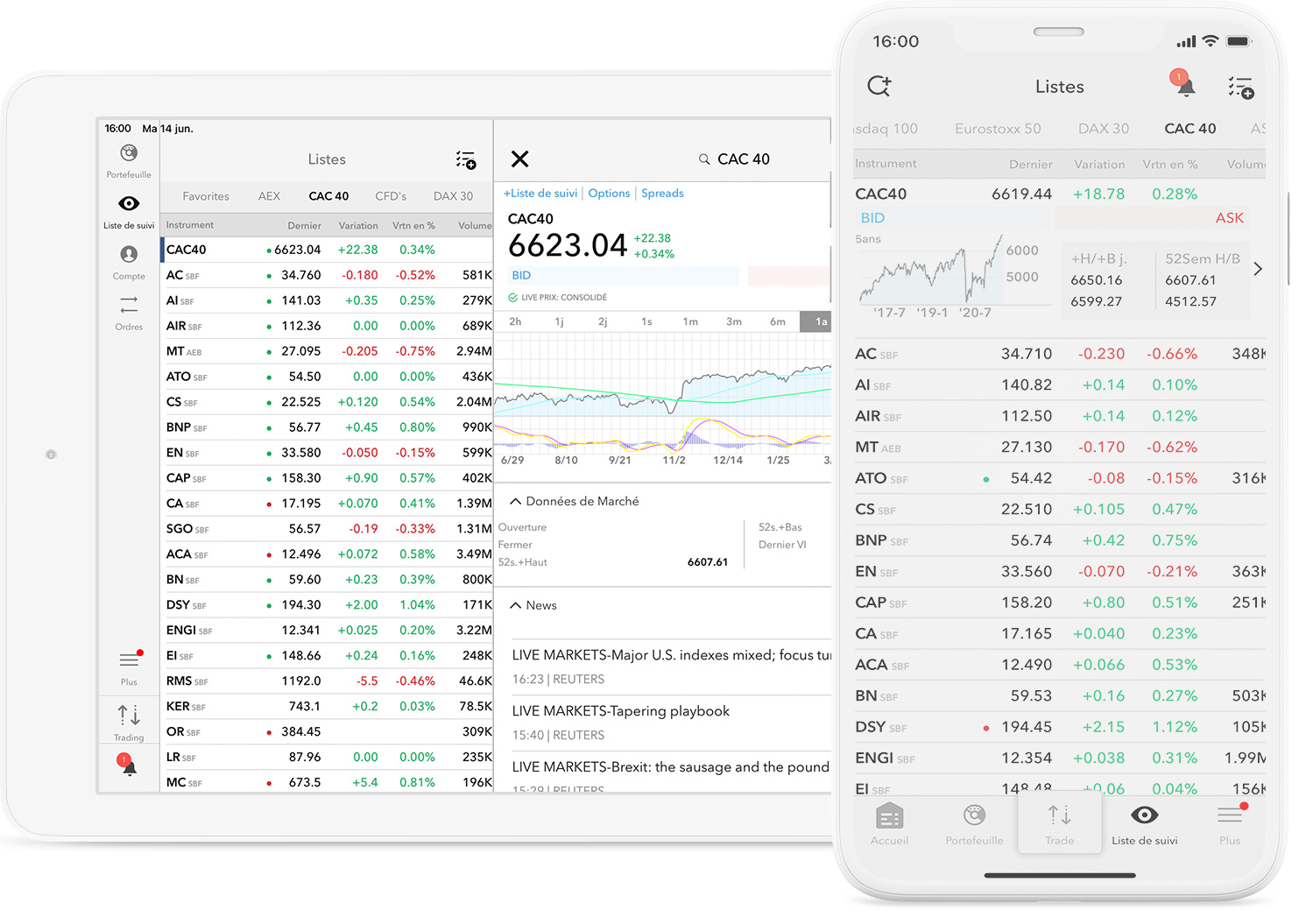Image resolution: width=1299 pixels, height=924 pixels.
Task: Click BID bar in tablet detail panel
Action: pyautogui.click(x=623, y=276)
